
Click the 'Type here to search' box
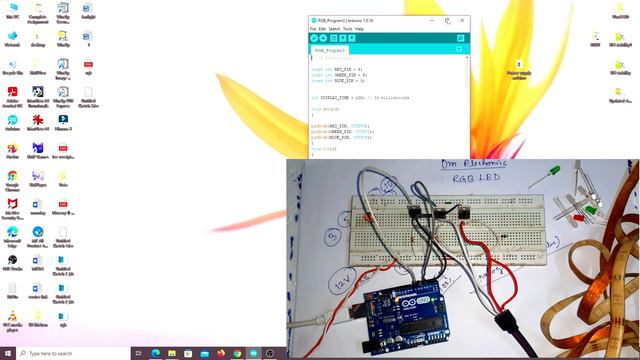click(x=73, y=353)
